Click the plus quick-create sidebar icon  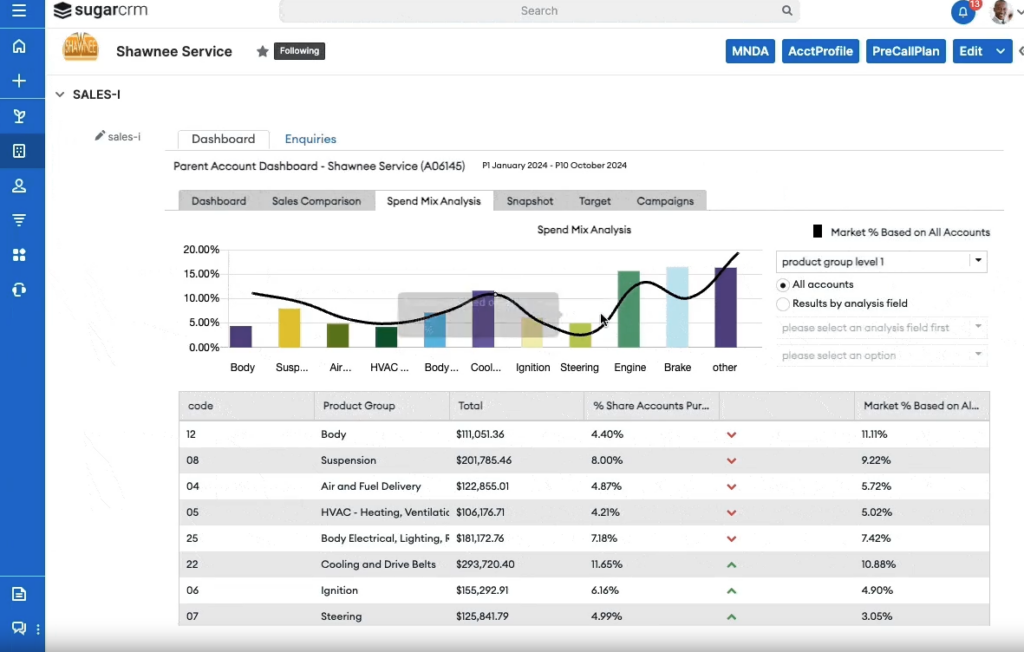click(x=19, y=81)
